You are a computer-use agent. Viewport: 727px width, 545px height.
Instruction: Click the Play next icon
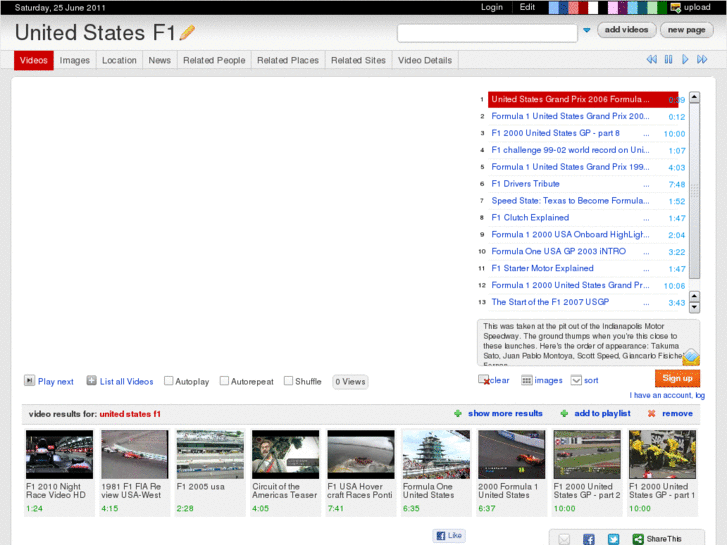click(x=29, y=381)
